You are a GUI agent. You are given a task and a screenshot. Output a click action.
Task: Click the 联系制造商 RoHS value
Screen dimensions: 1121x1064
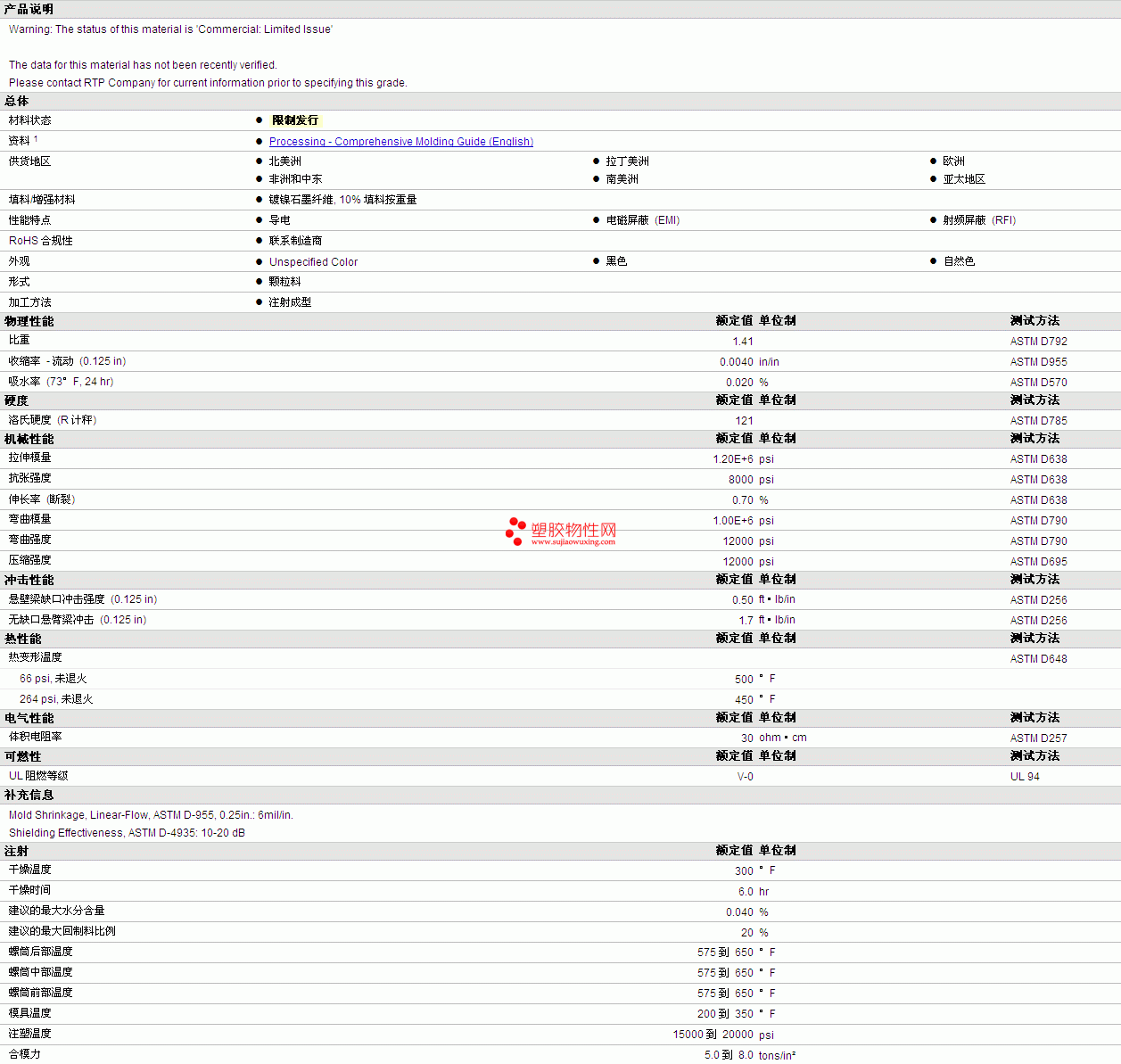click(296, 241)
